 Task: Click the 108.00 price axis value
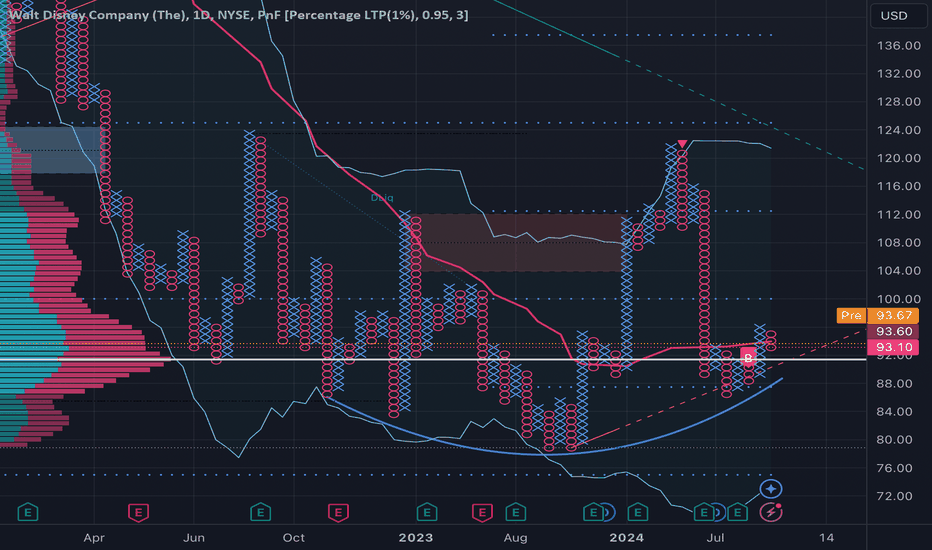click(898, 243)
